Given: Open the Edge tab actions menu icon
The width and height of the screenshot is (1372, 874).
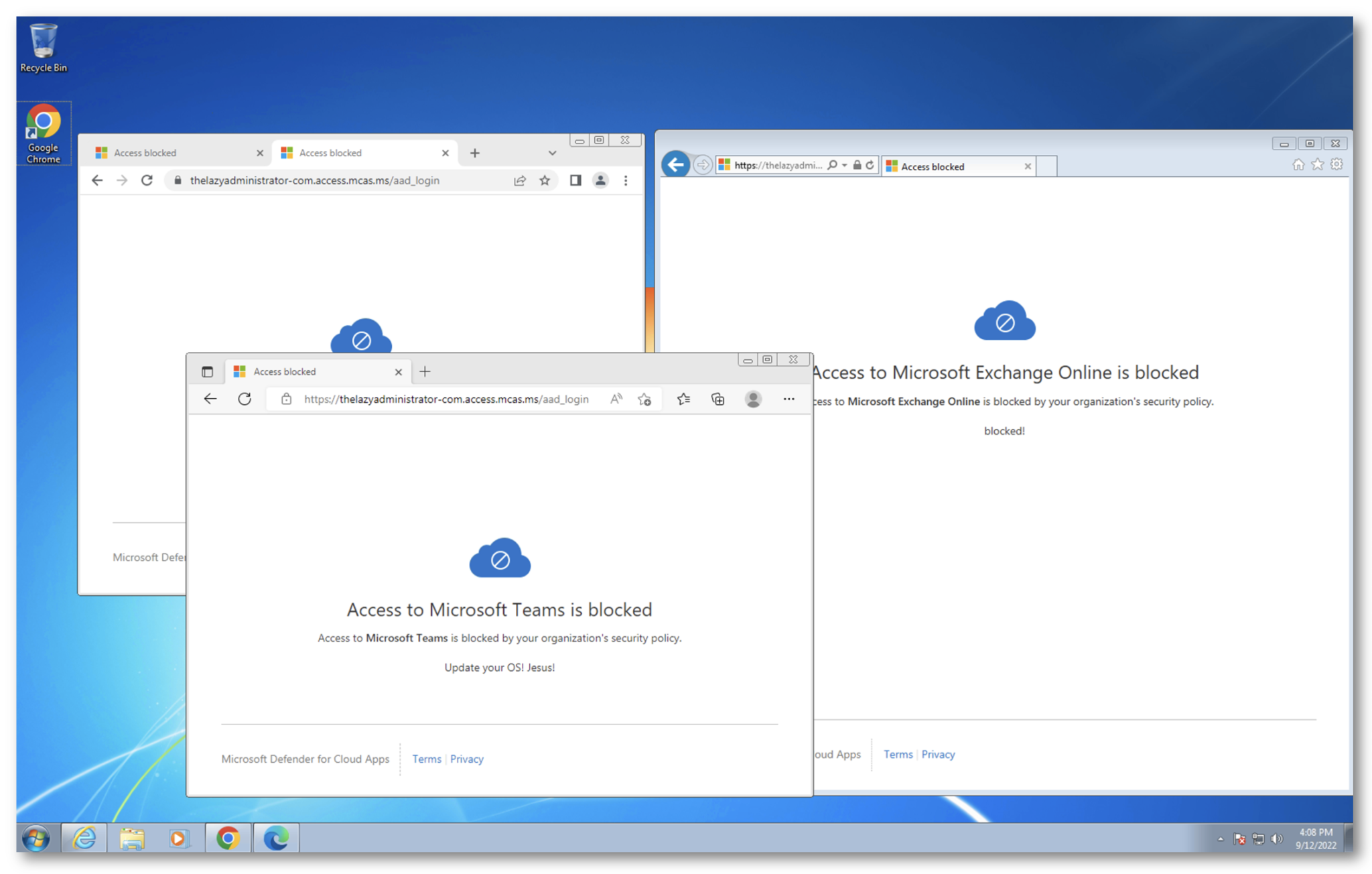Looking at the screenshot, I should pyautogui.click(x=207, y=371).
